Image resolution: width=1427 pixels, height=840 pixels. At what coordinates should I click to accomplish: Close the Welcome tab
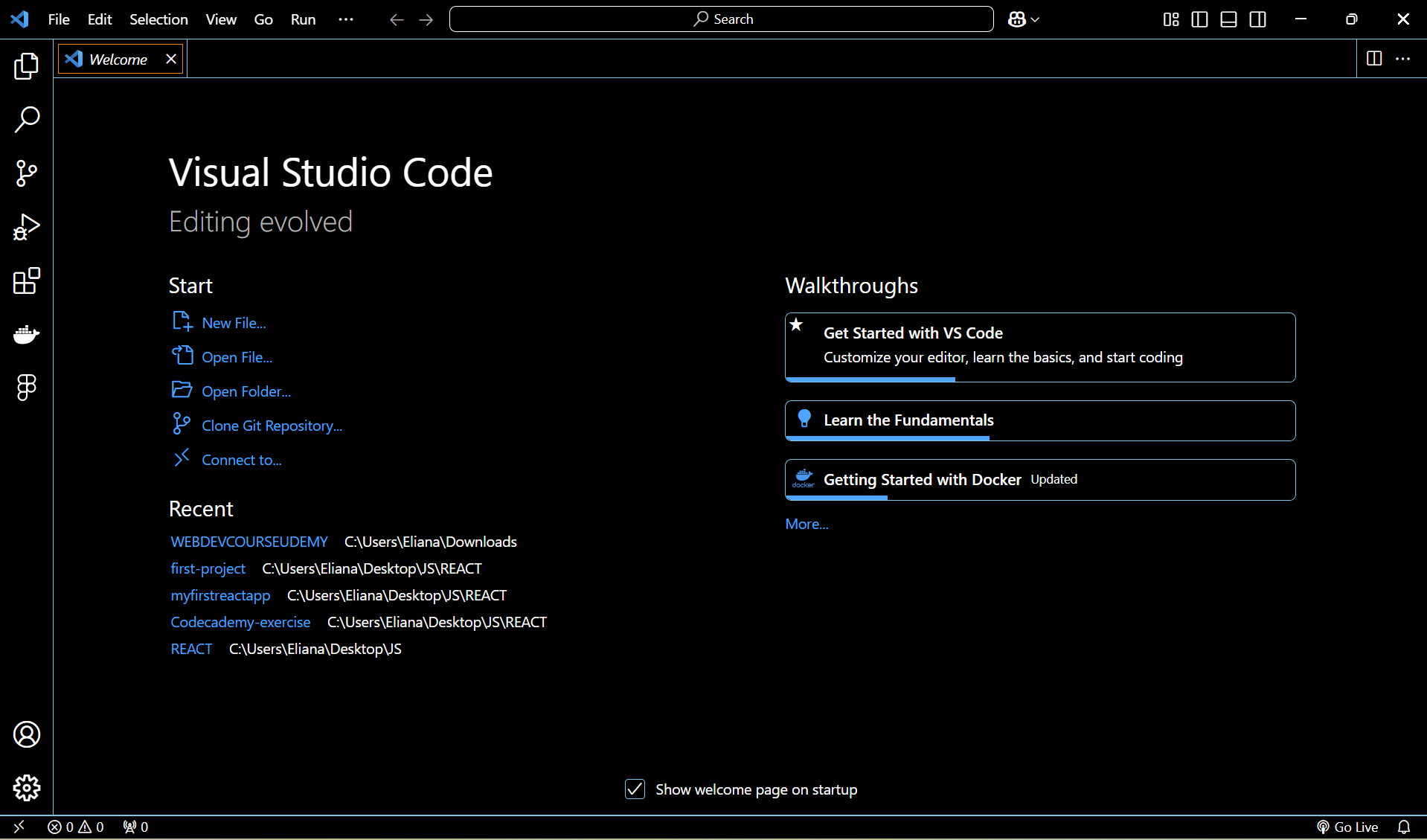(x=170, y=59)
